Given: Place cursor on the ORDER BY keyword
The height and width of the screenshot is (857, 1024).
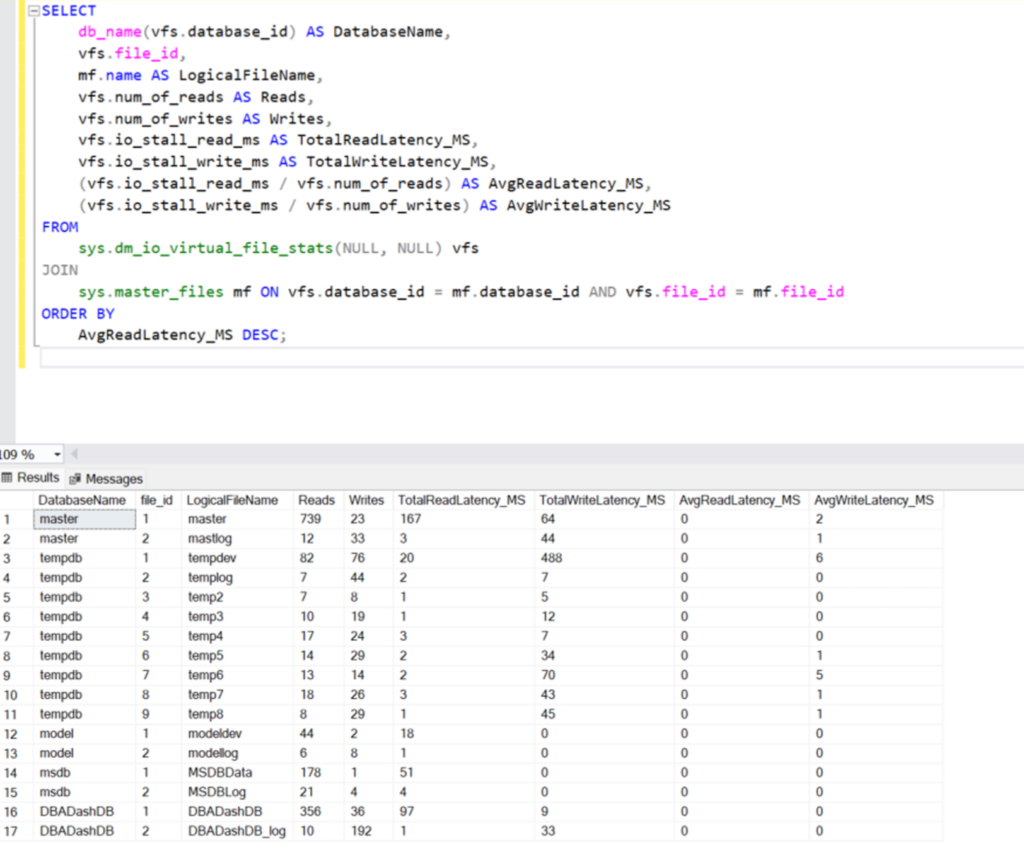Looking at the screenshot, I should [x=78, y=313].
